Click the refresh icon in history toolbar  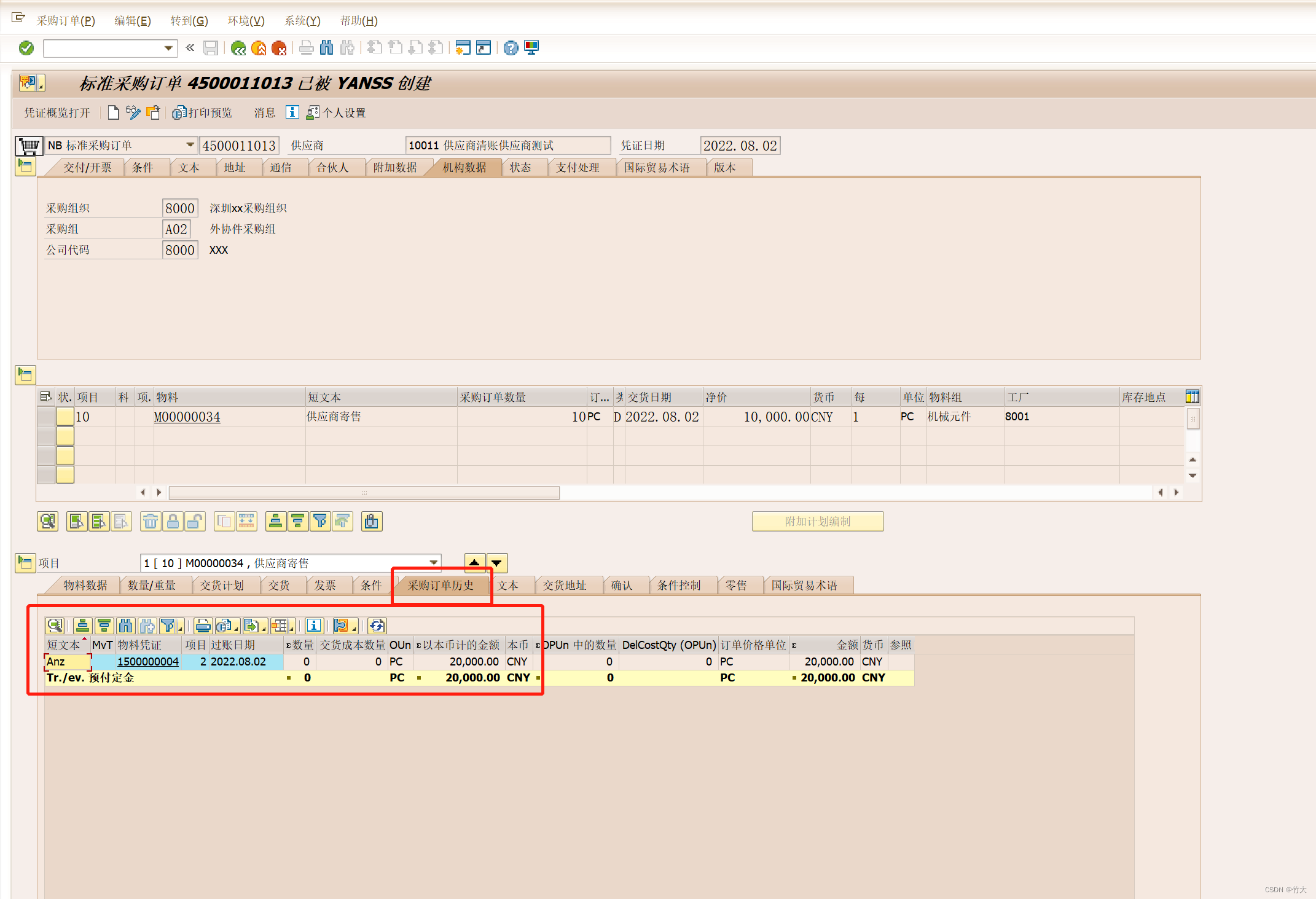tap(377, 626)
